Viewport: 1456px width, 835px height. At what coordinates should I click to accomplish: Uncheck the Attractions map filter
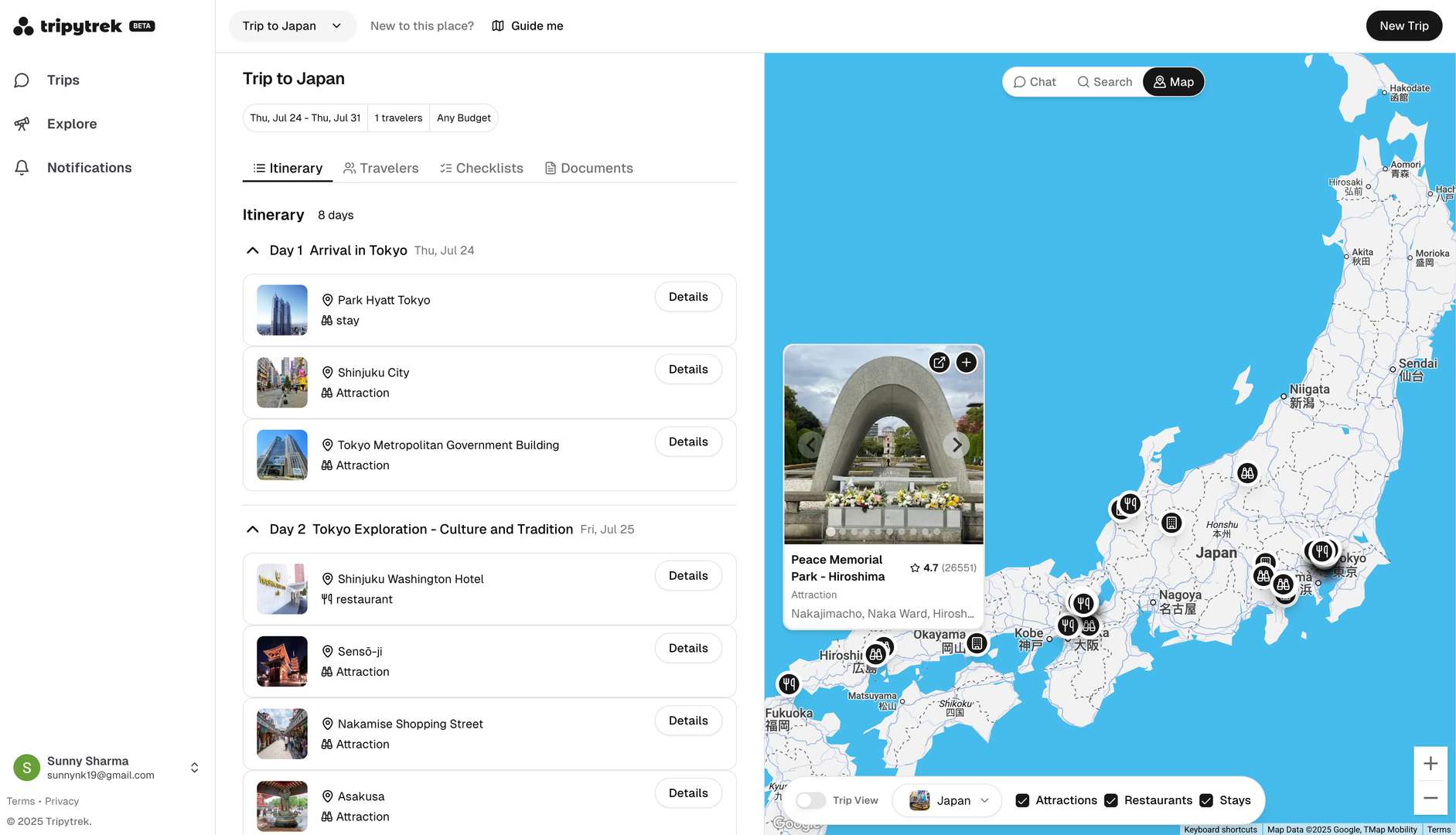(x=1022, y=800)
